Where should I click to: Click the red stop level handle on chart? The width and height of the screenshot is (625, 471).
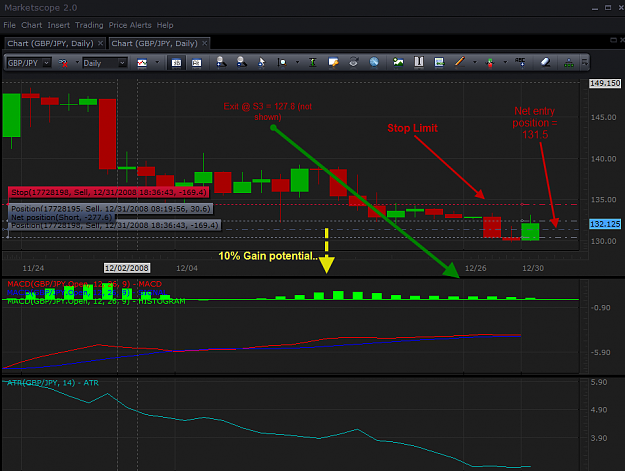(522, 204)
